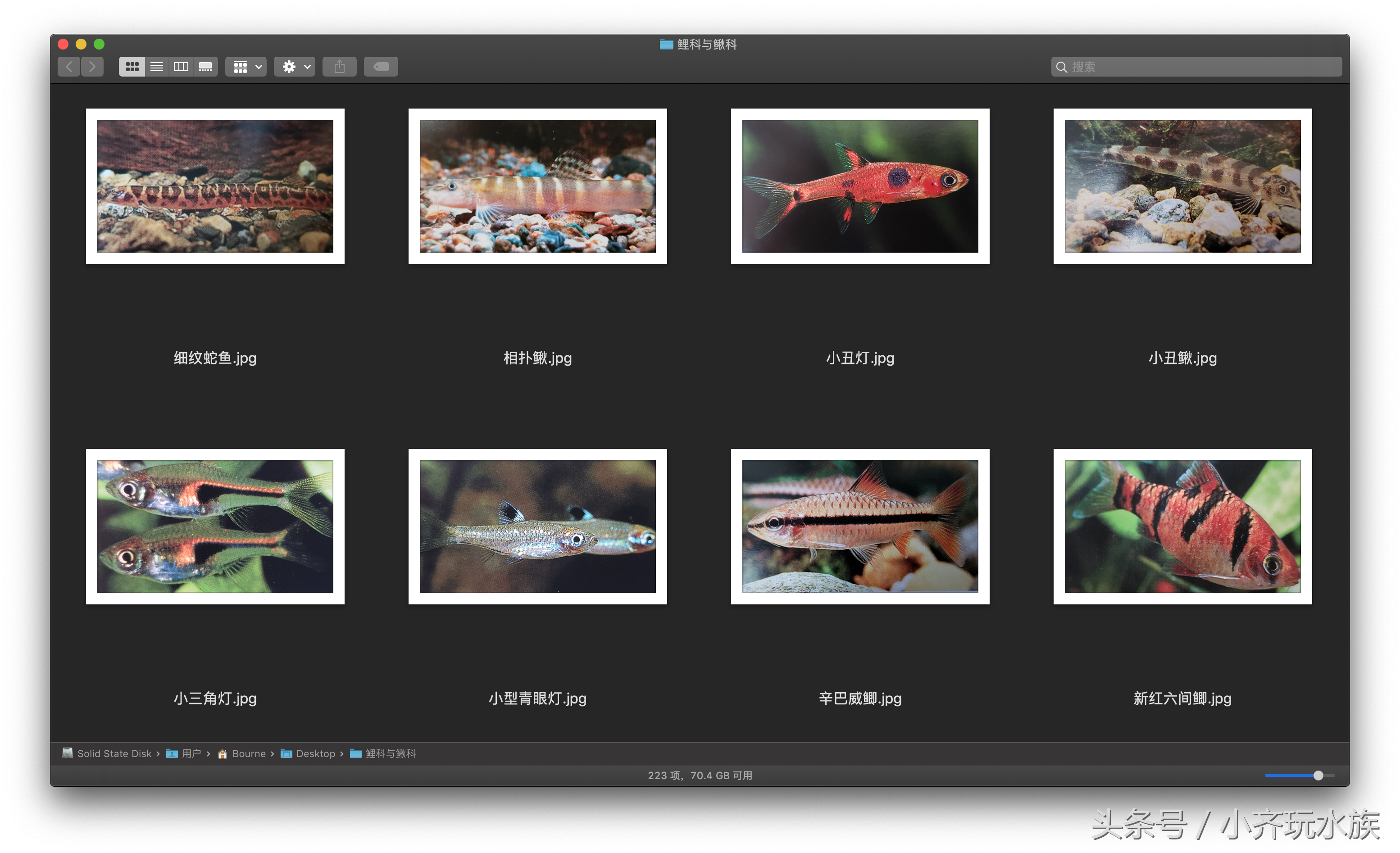The image size is (1400, 853).
Task: Click the file name 细纹蛇鱼.jpg
Action: pyautogui.click(x=215, y=358)
